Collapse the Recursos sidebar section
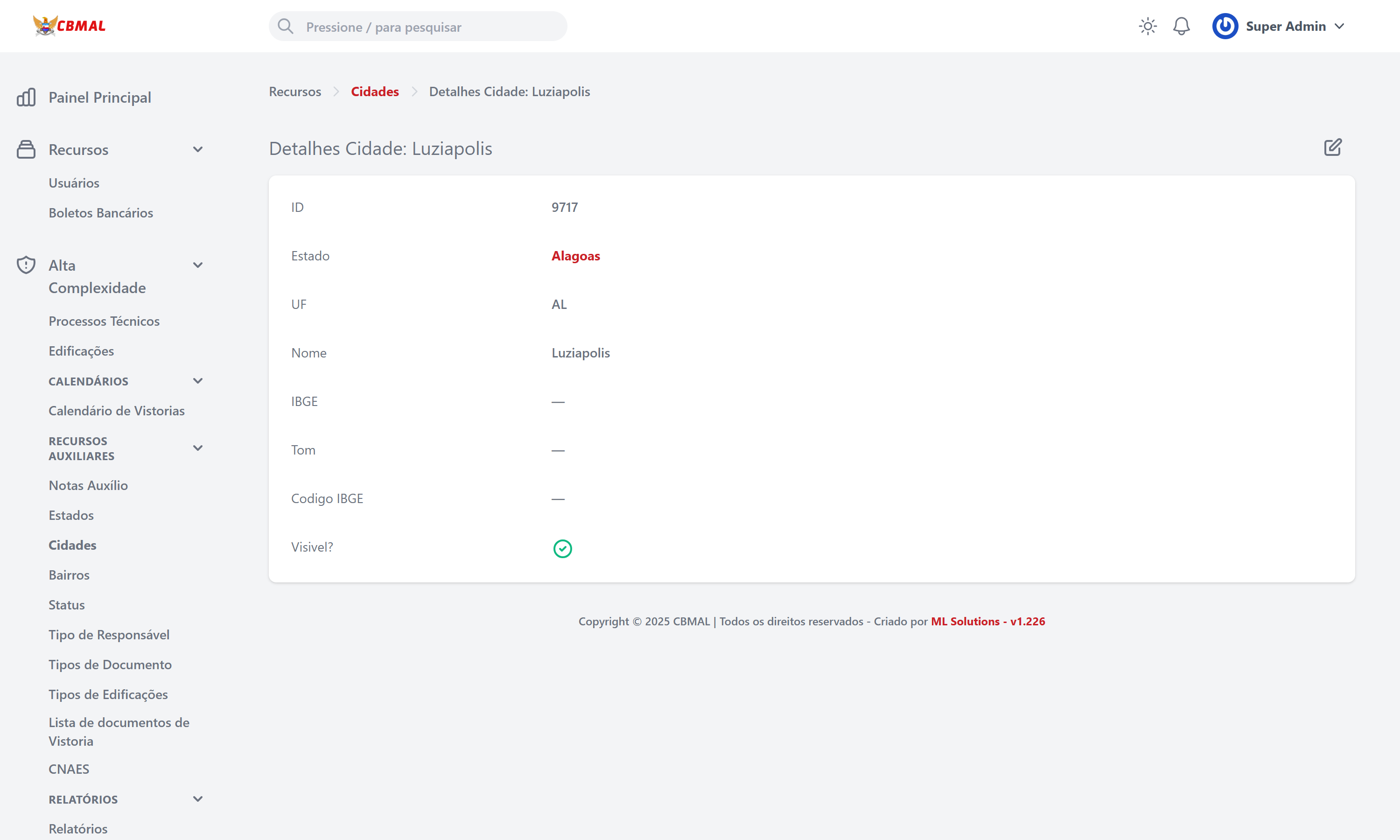 [x=197, y=149]
